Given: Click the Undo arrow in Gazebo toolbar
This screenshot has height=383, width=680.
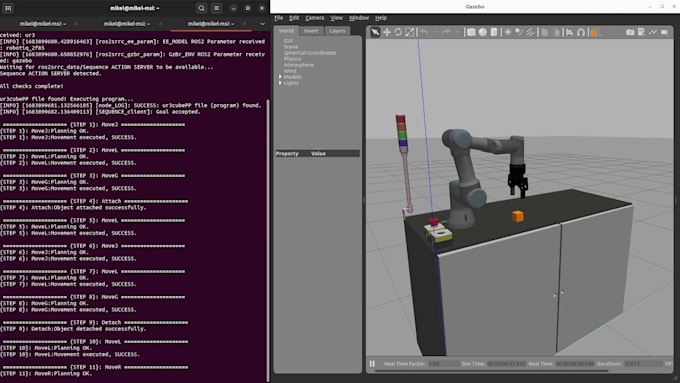Looking at the screenshot, I should click(424, 32).
